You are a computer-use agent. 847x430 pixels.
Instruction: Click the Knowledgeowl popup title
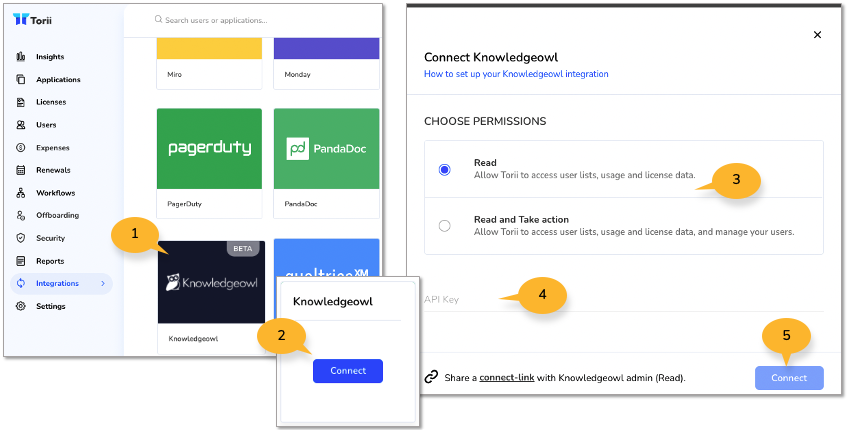[333, 301]
